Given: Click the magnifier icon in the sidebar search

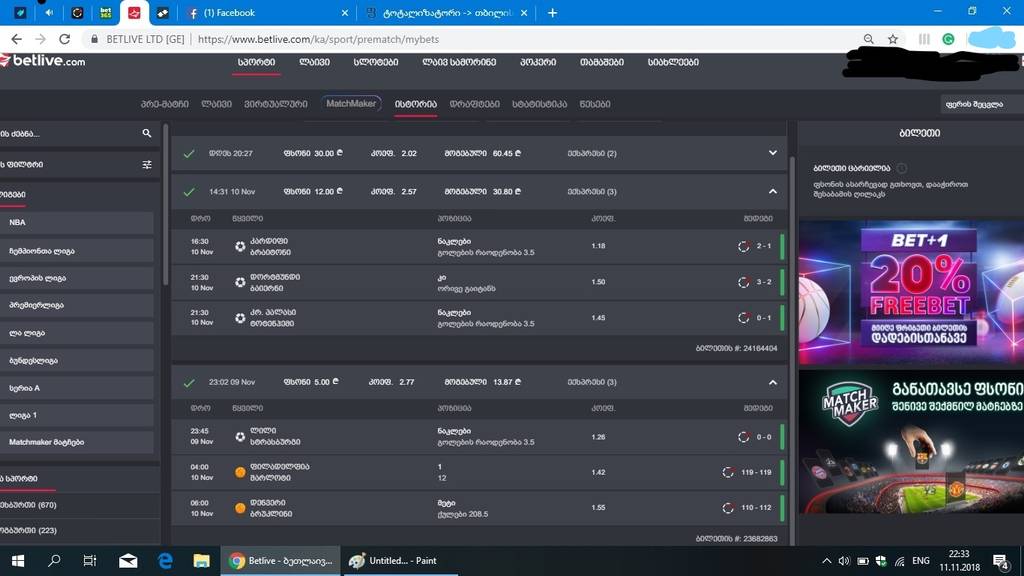Looking at the screenshot, I should (x=147, y=133).
